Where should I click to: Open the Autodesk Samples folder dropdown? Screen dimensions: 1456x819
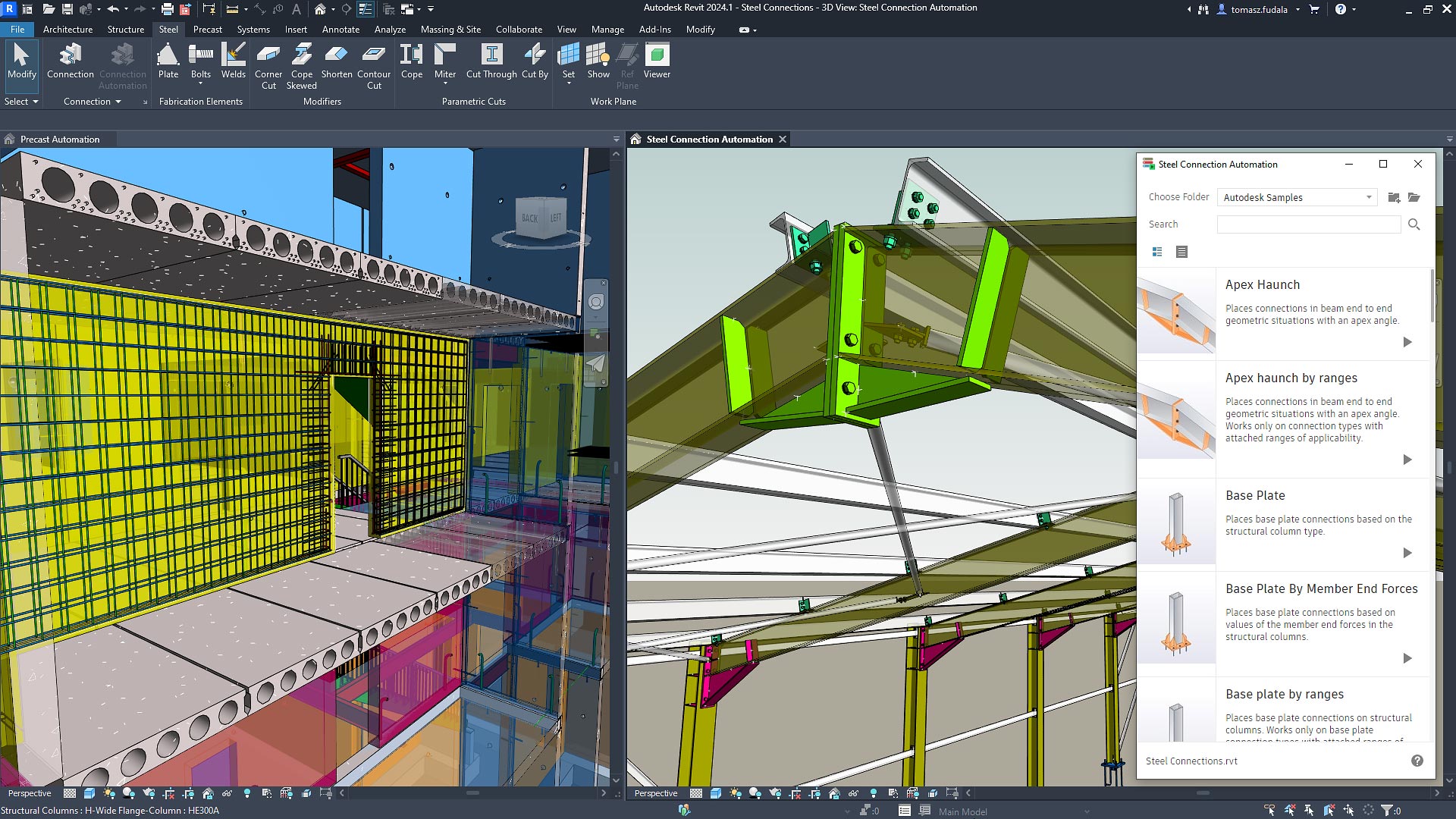click(x=1369, y=197)
